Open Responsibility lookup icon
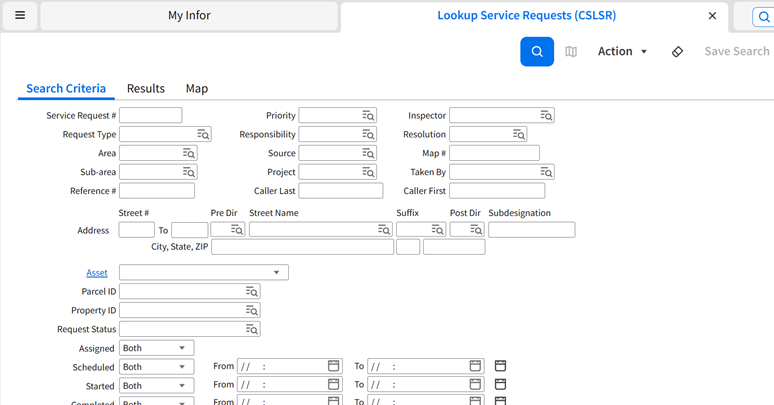 coord(368,134)
